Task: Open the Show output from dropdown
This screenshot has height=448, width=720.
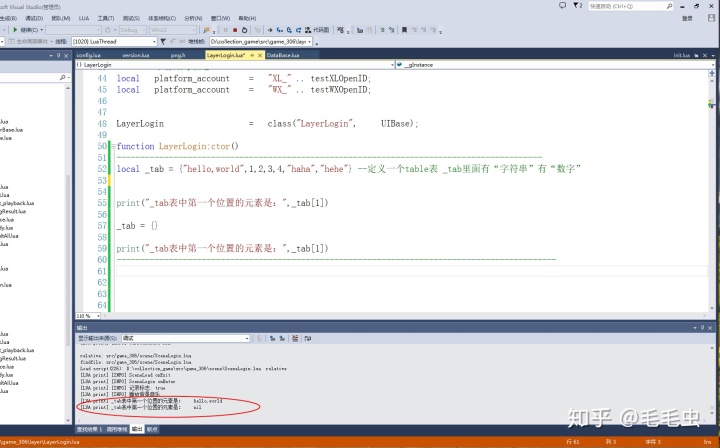Action: point(247,338)
